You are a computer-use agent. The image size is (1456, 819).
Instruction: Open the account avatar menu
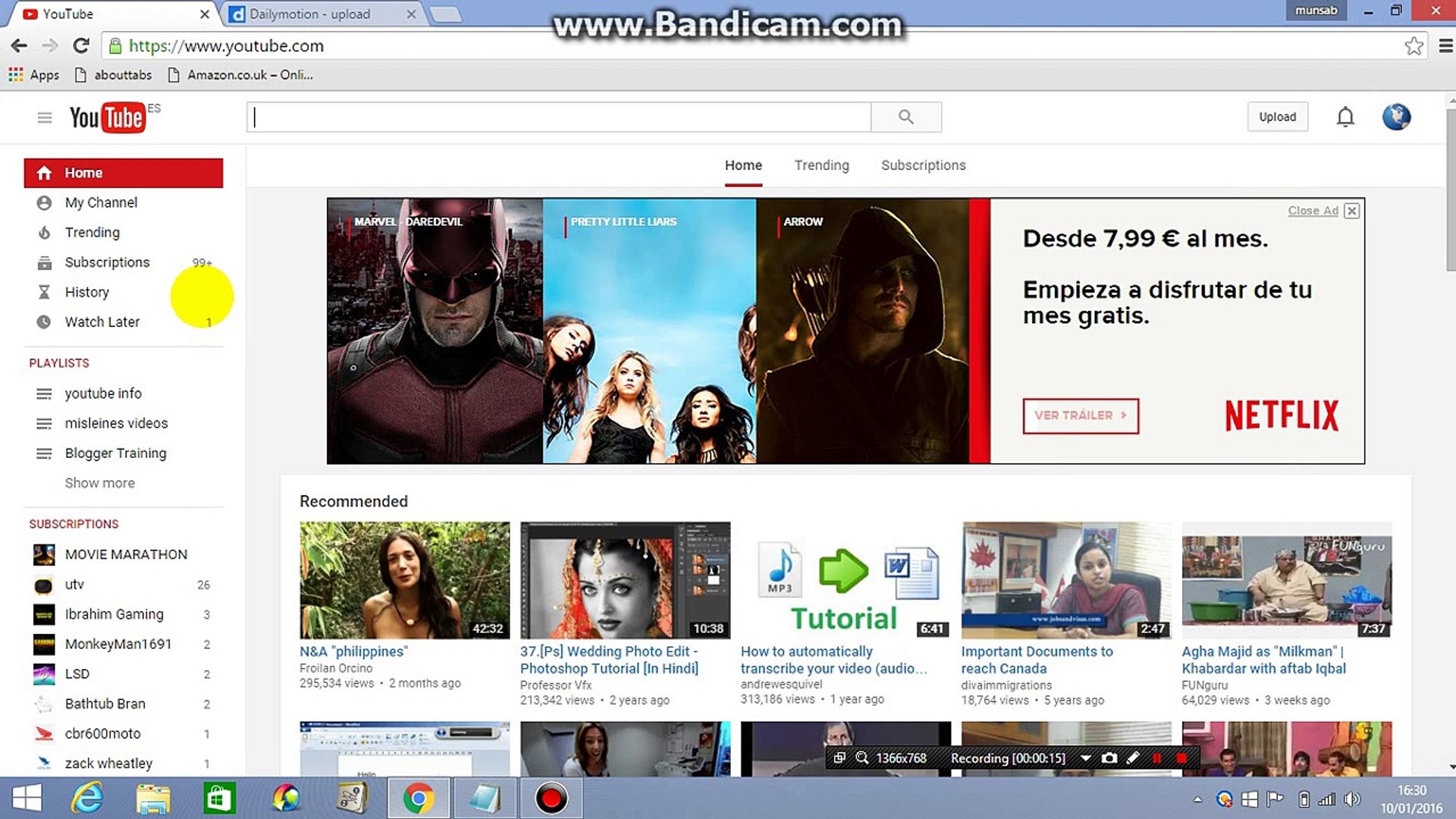point(1395,117)
